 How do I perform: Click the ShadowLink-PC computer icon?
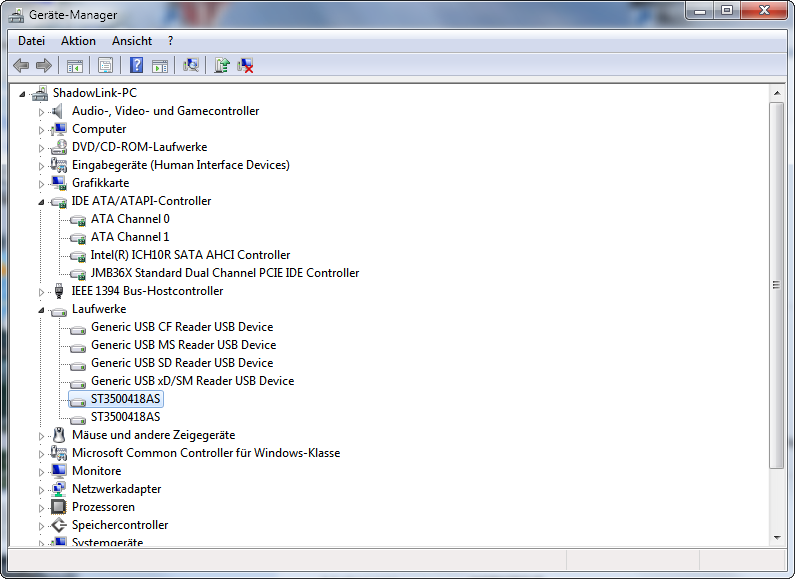click(40, 93)
